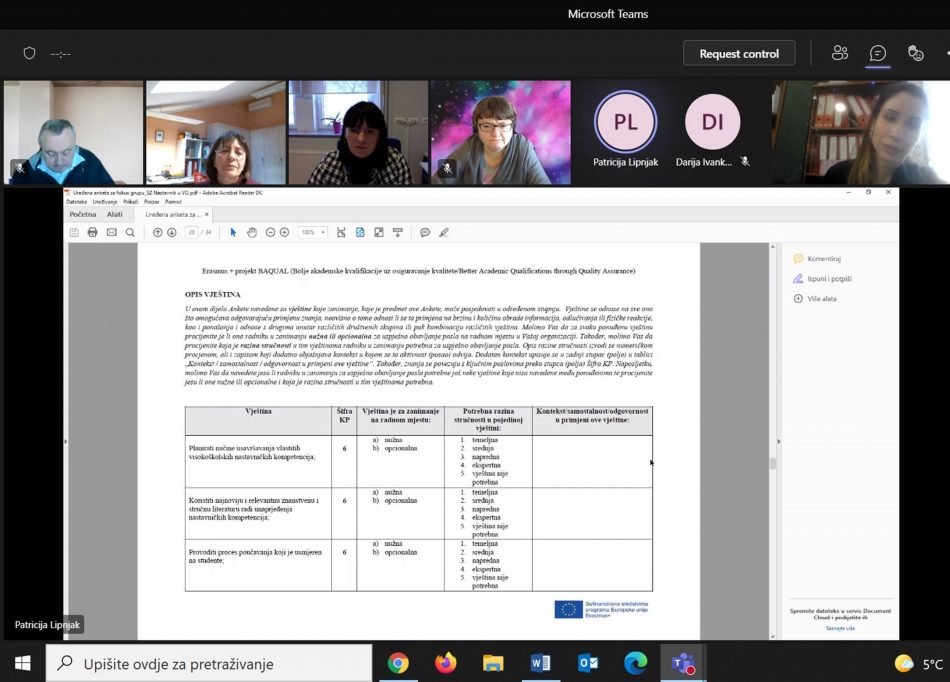Click the magnifier search icon in Acrobat
The width and height of the screenshot is (950, 682).
[130, 232]
